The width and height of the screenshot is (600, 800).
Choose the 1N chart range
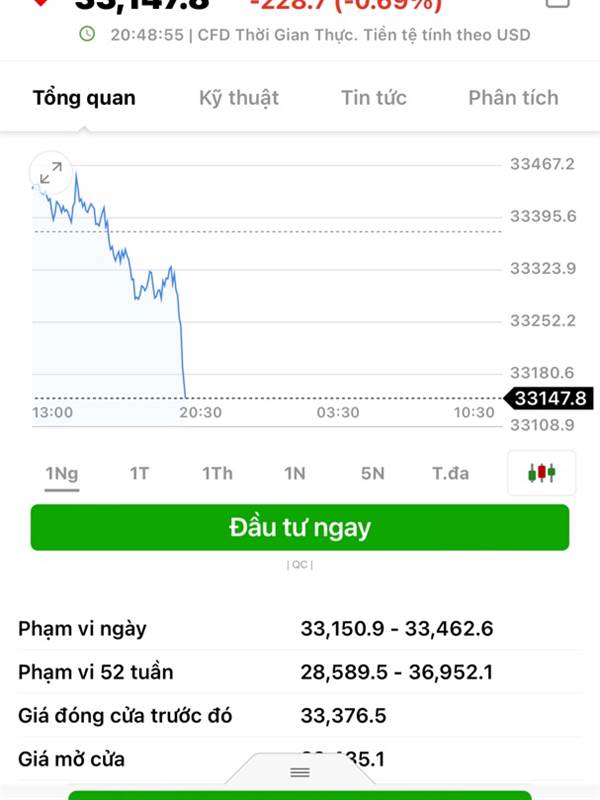click(x=295, y=473)
